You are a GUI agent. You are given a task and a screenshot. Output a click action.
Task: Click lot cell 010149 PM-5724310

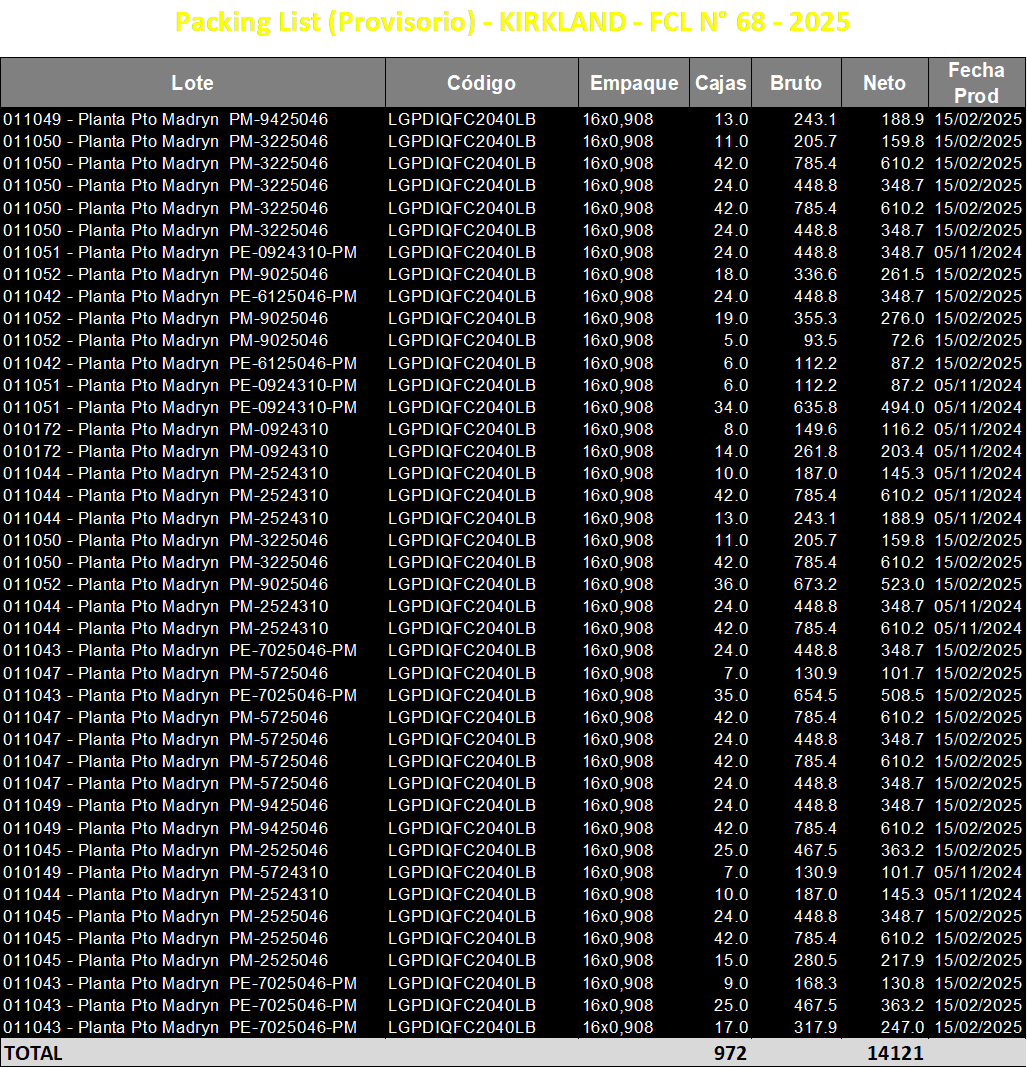tap(165, 873)
